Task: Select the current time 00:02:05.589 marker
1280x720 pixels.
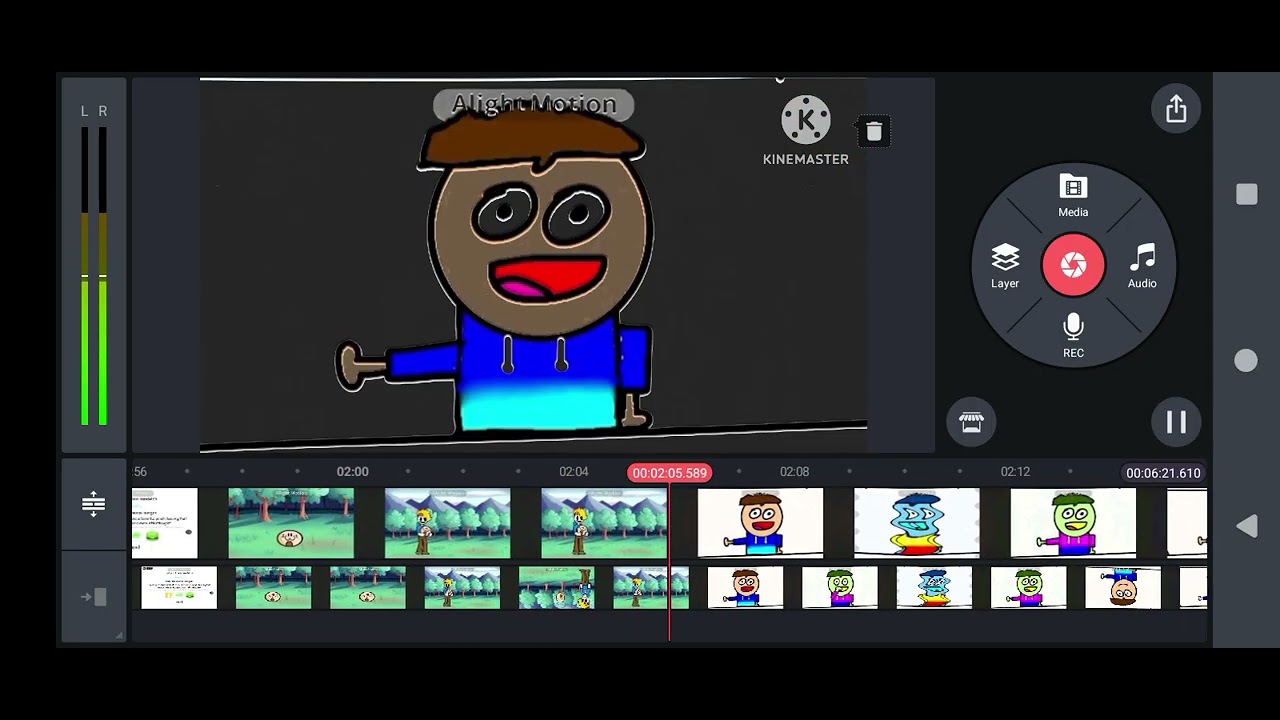Action: coord(669,473)
